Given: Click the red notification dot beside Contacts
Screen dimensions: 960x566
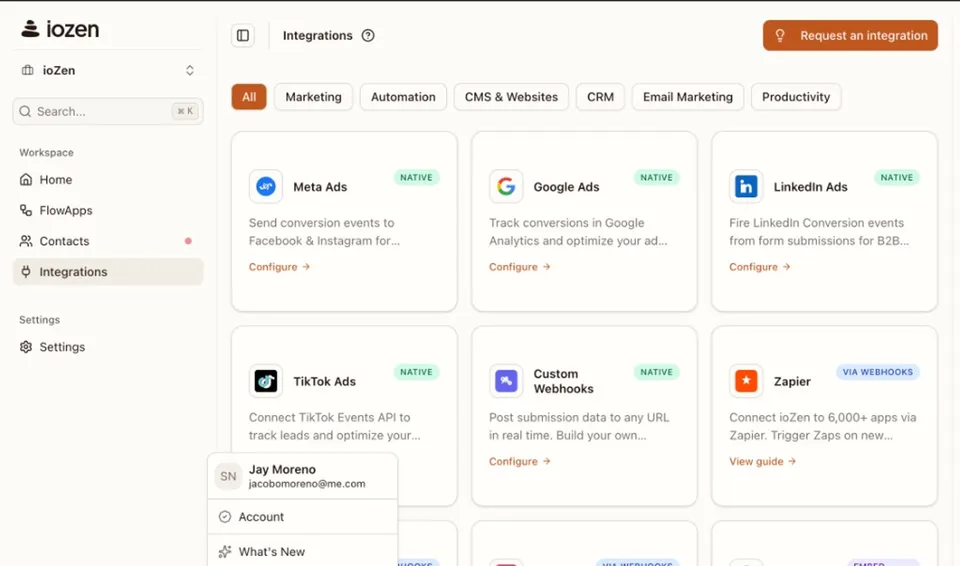Looking at the screenshot, I should pos(188,241).
